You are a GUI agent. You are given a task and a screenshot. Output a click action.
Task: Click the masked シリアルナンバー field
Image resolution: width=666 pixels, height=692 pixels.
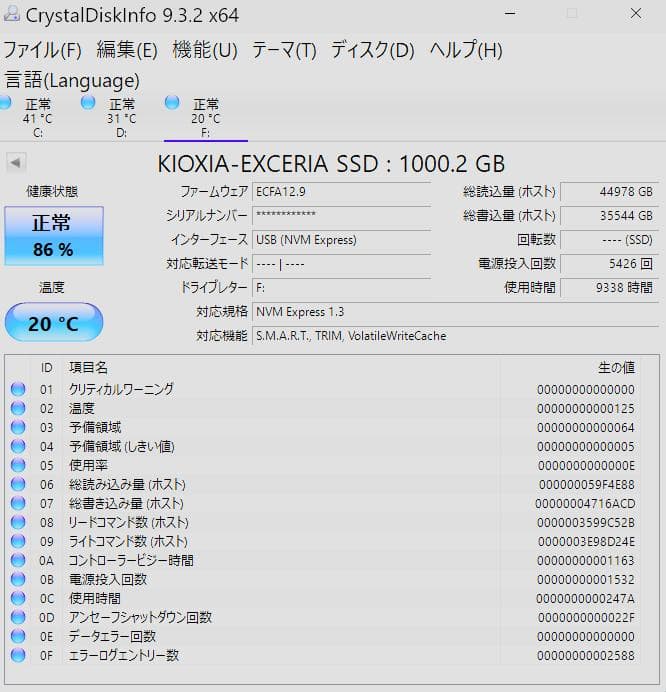click(x=342, y=216)
